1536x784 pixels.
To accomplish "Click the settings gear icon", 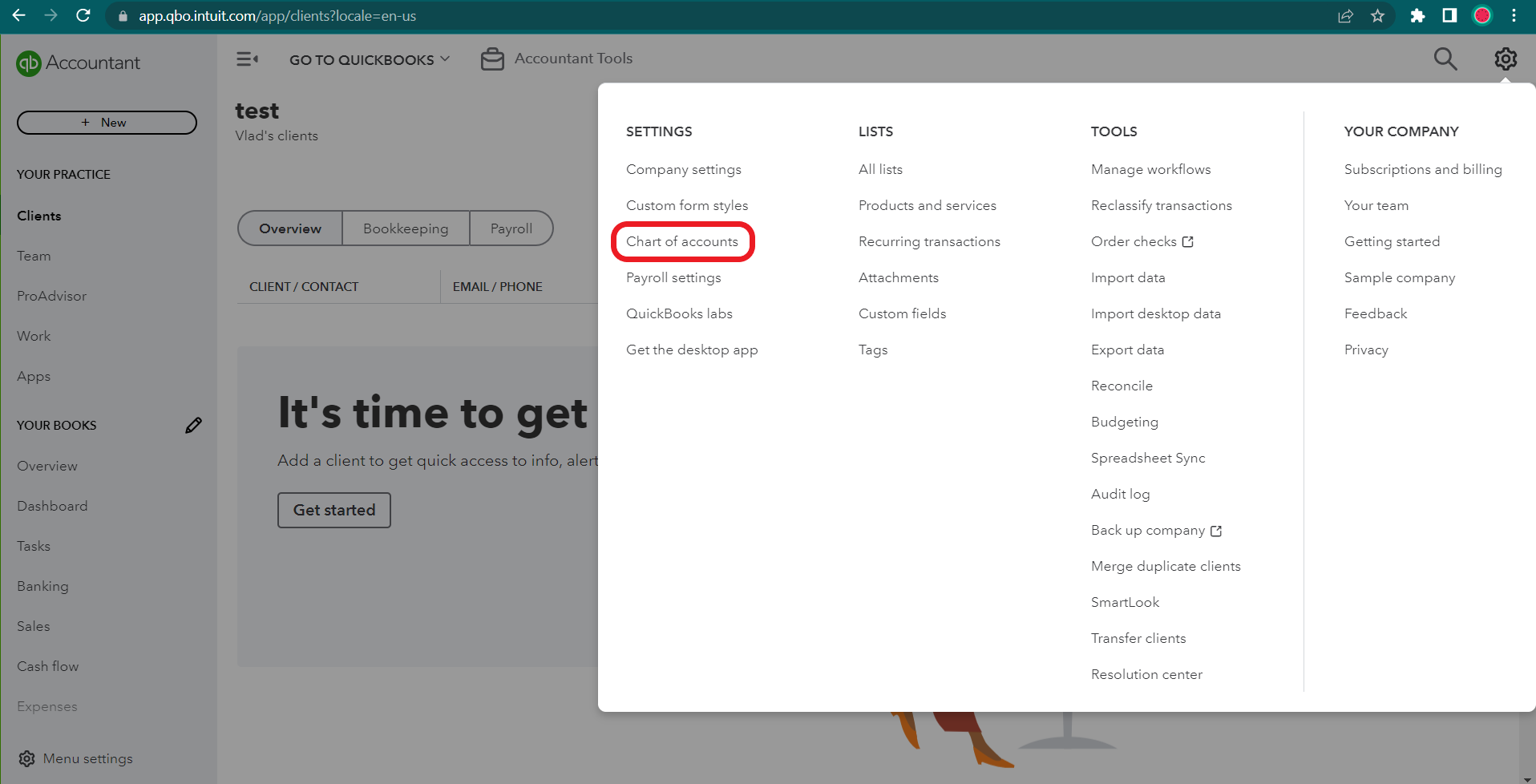I will [x=1506, y=59].
